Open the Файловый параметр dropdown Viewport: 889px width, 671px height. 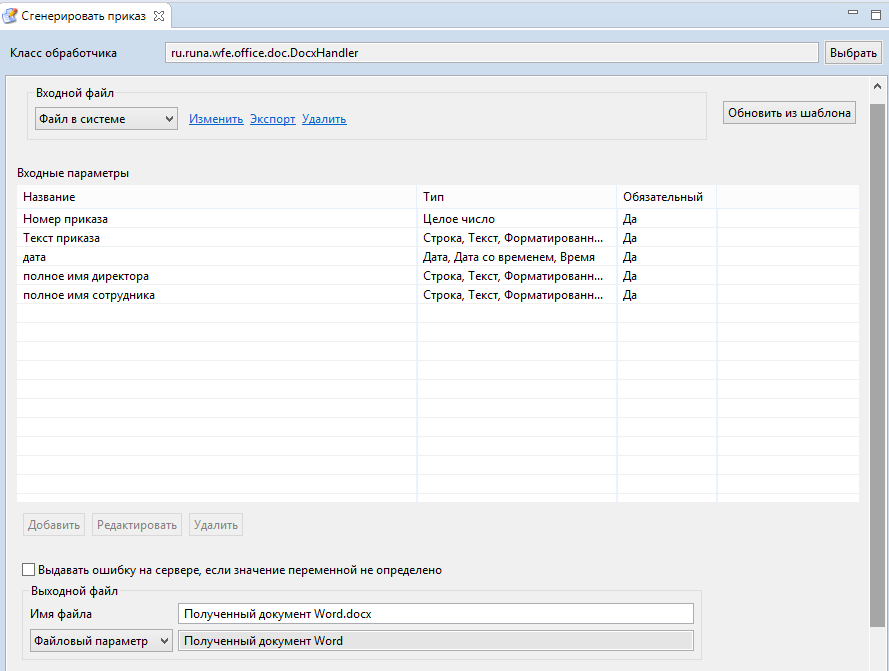click(101, 641)
